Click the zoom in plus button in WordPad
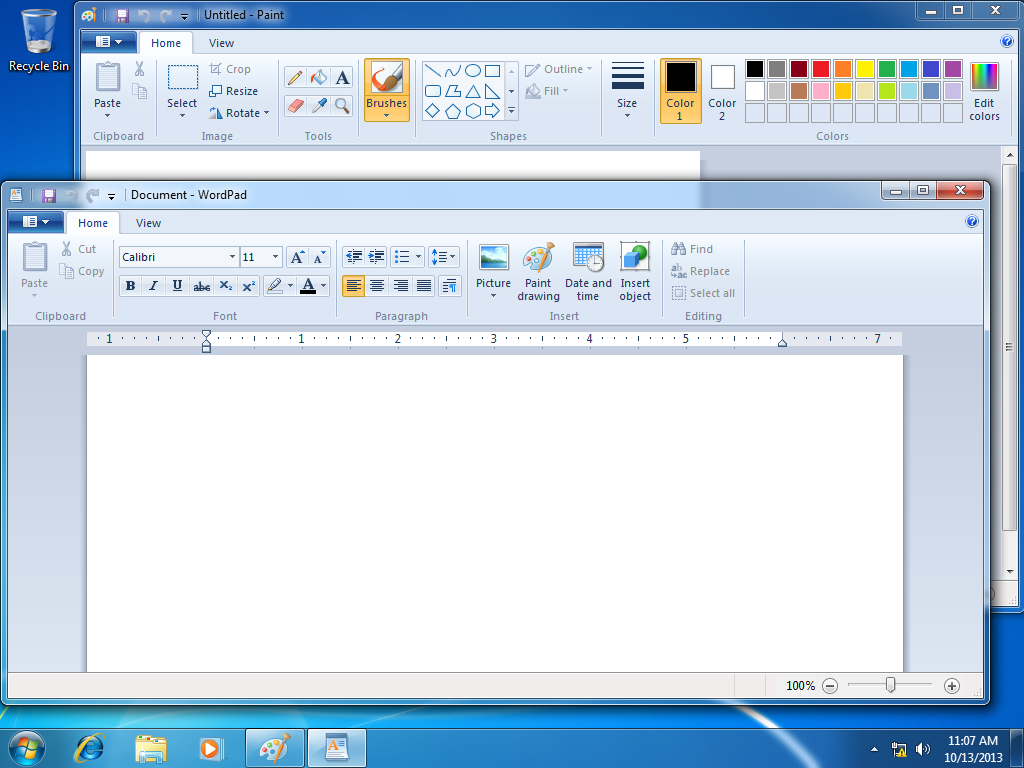Image resolution: width=1024 pixels, height=768 pixels. (x=952, y=685)
